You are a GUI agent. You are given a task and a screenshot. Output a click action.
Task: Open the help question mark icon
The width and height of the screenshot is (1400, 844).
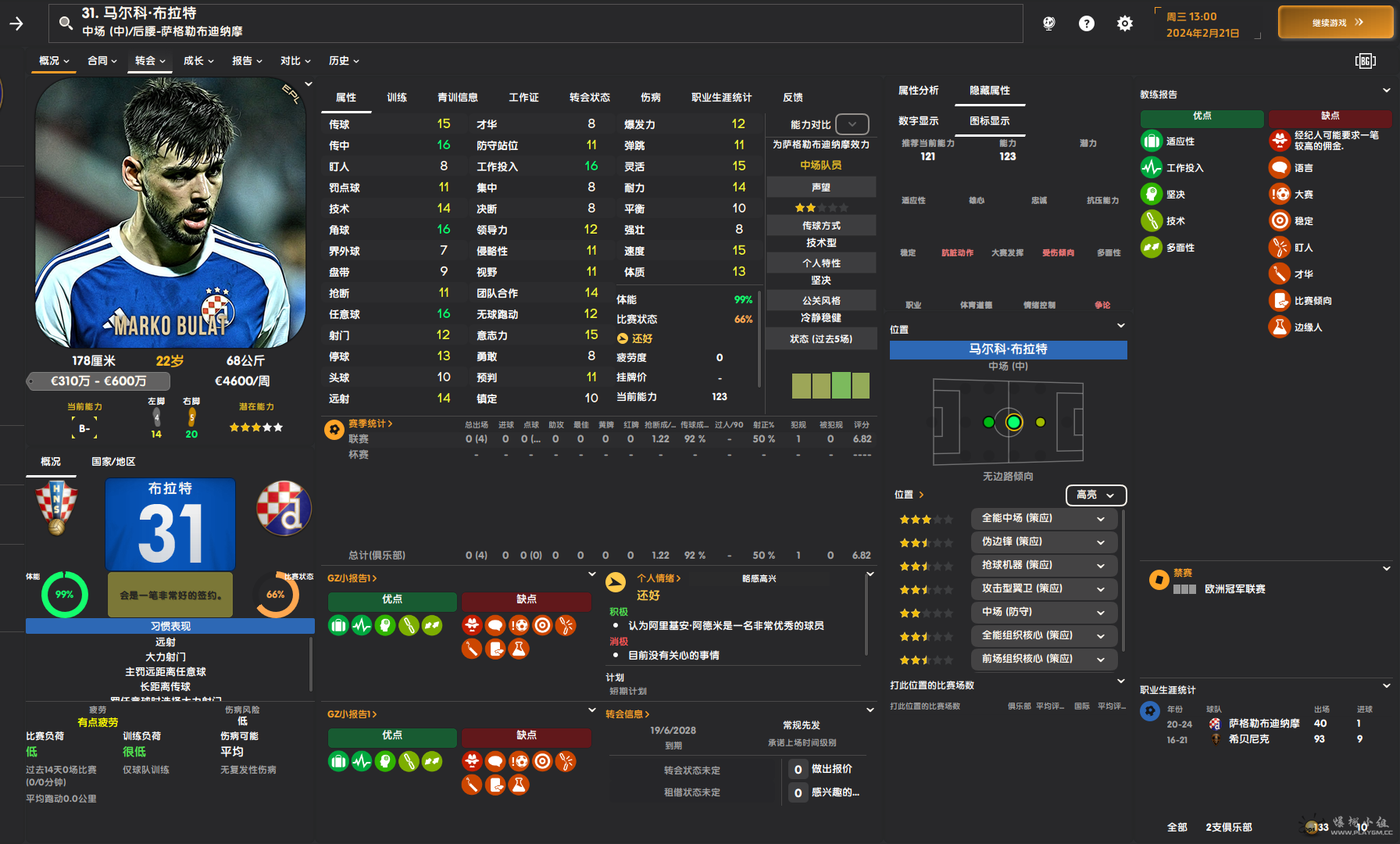1086,23
